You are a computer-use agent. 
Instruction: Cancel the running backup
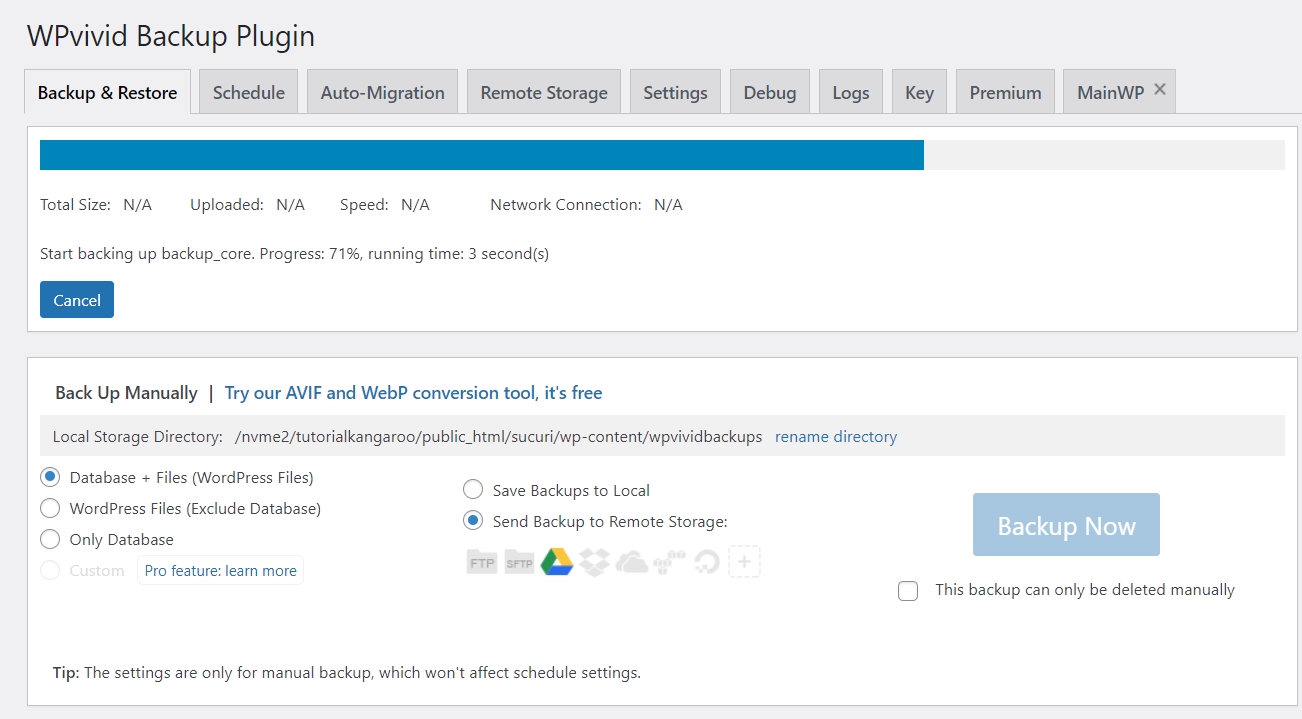tap(76, 299)
